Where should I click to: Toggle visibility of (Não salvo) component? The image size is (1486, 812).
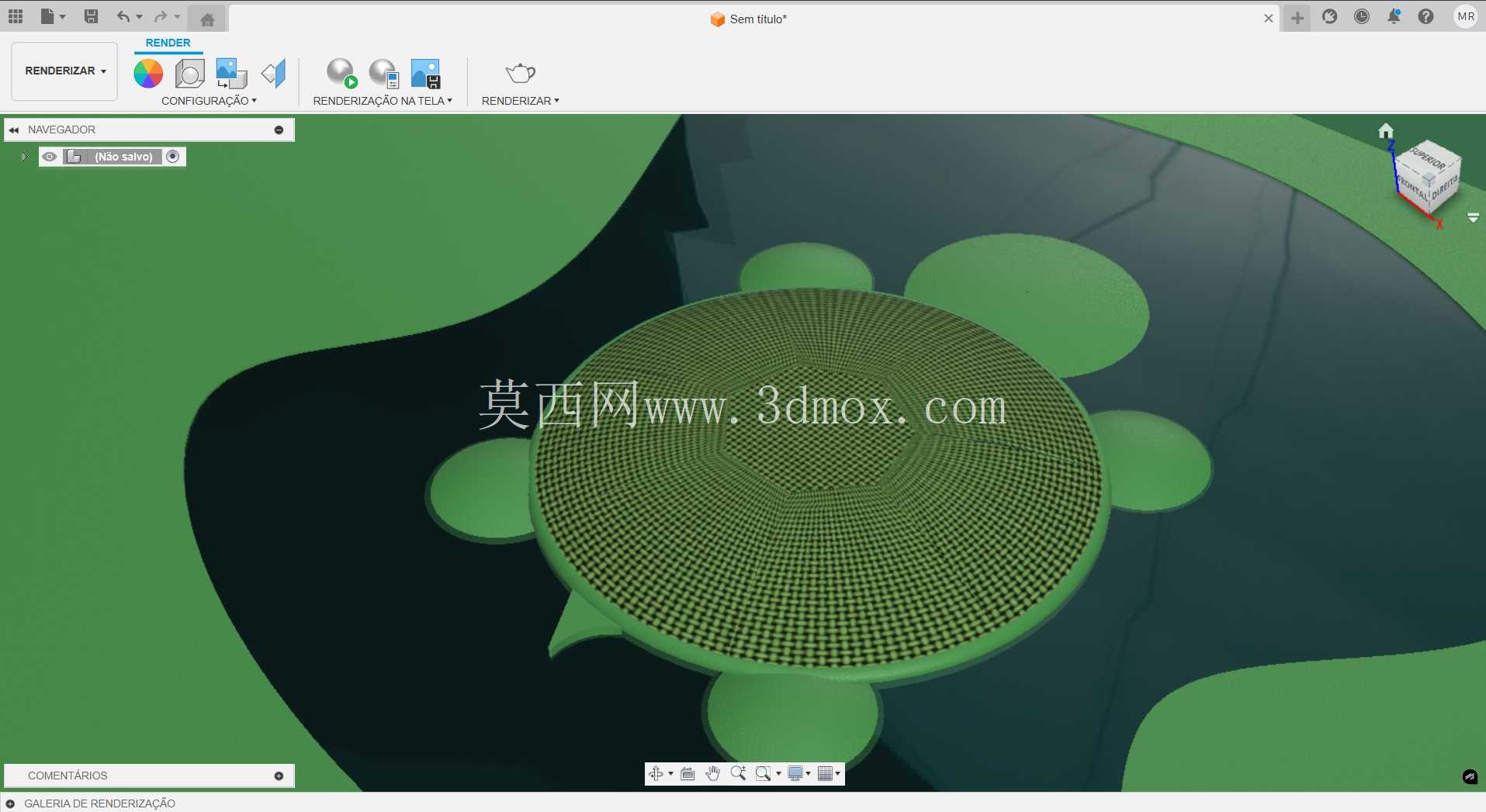coord(50,157)
